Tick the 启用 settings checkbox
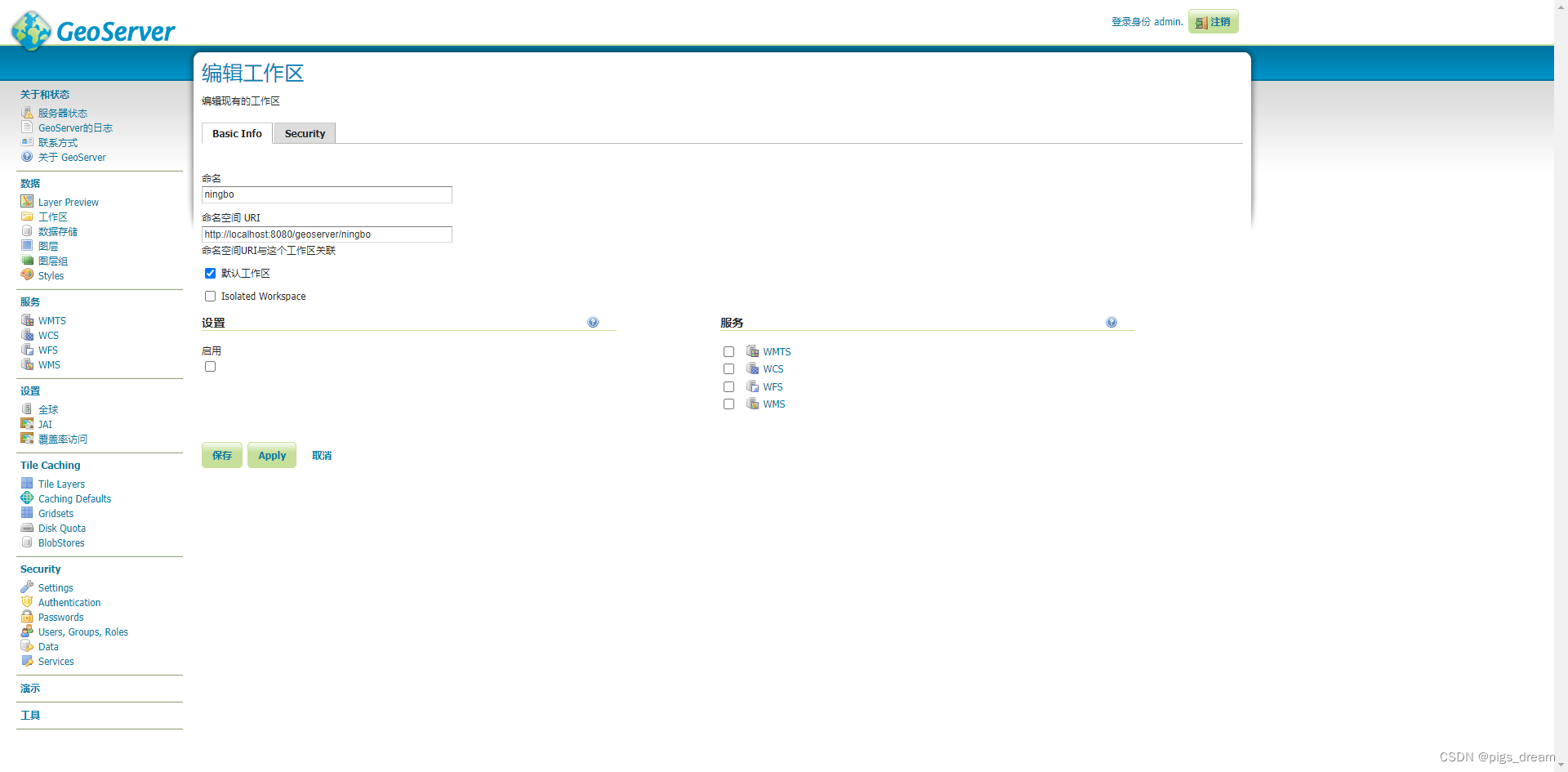The height and width of the screenshot is (772, 1568). click(x=210, y=367)
